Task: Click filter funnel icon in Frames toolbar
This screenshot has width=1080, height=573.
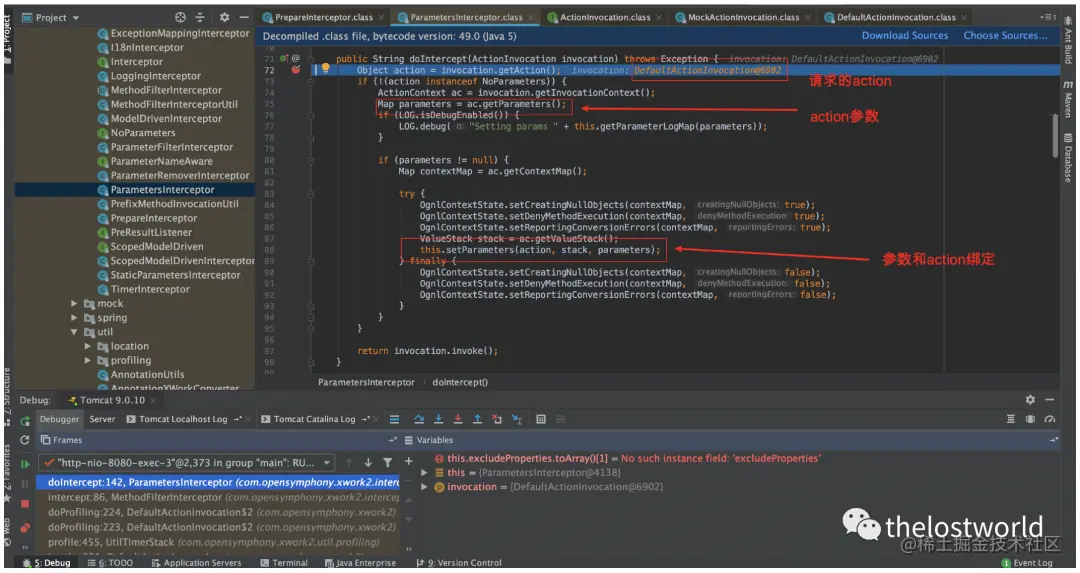Action: (388, 462)
